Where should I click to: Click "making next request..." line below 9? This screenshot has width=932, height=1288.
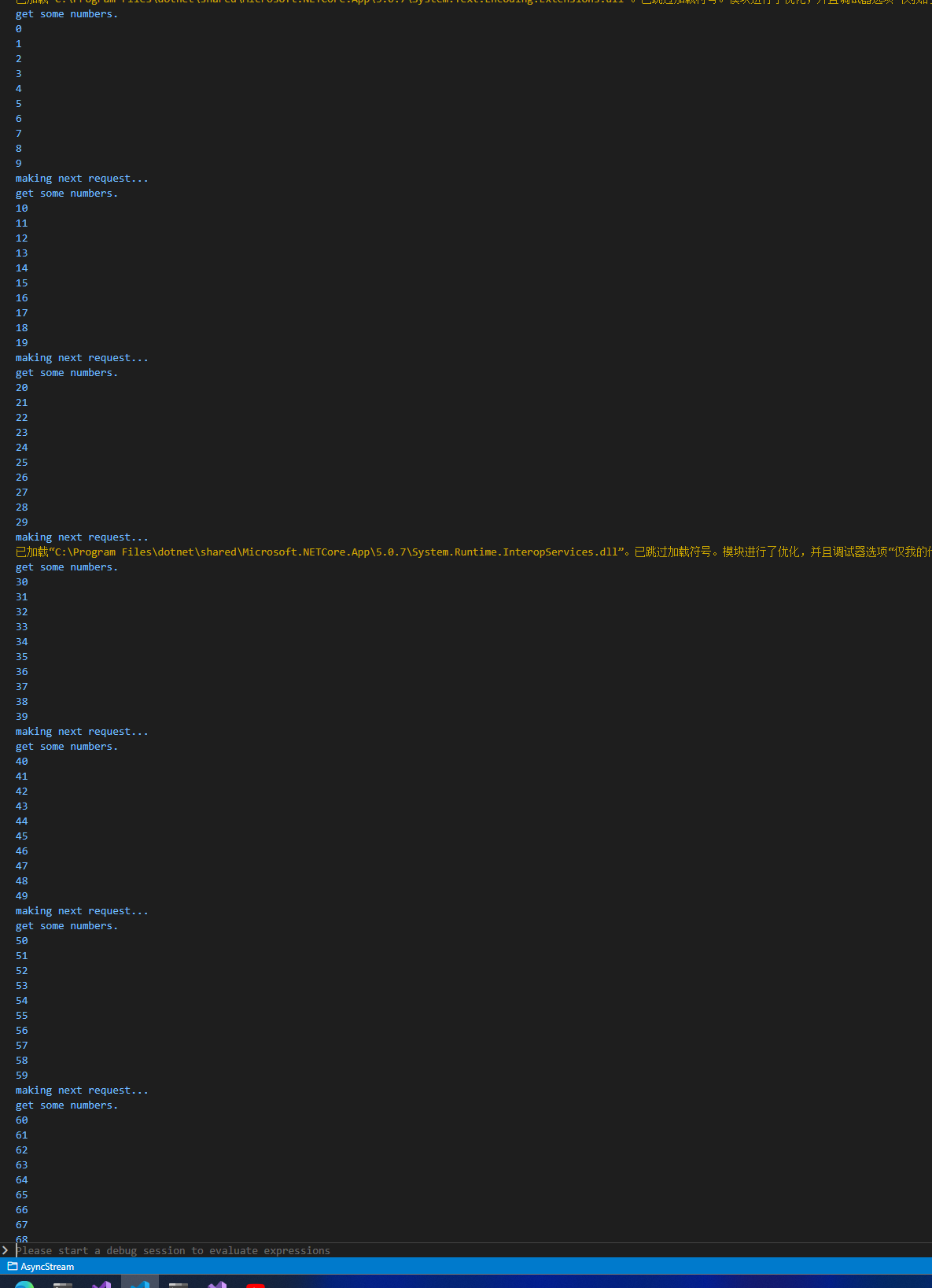82,179
